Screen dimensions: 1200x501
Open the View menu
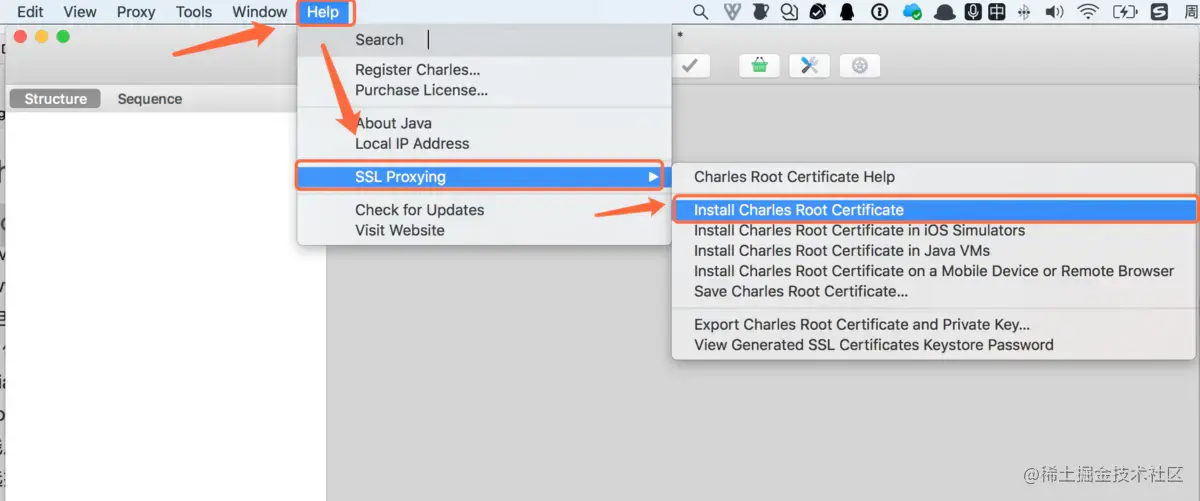(x=80, y=12)
